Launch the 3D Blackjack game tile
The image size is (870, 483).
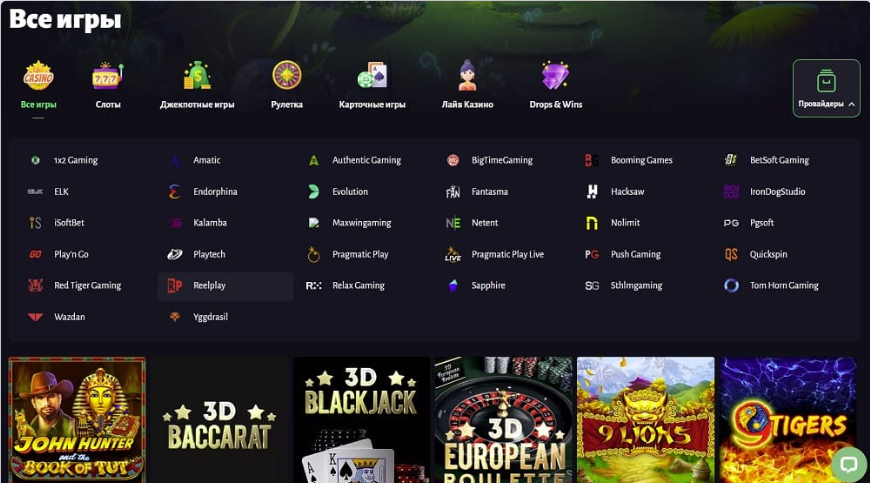[x=361, y=420]
